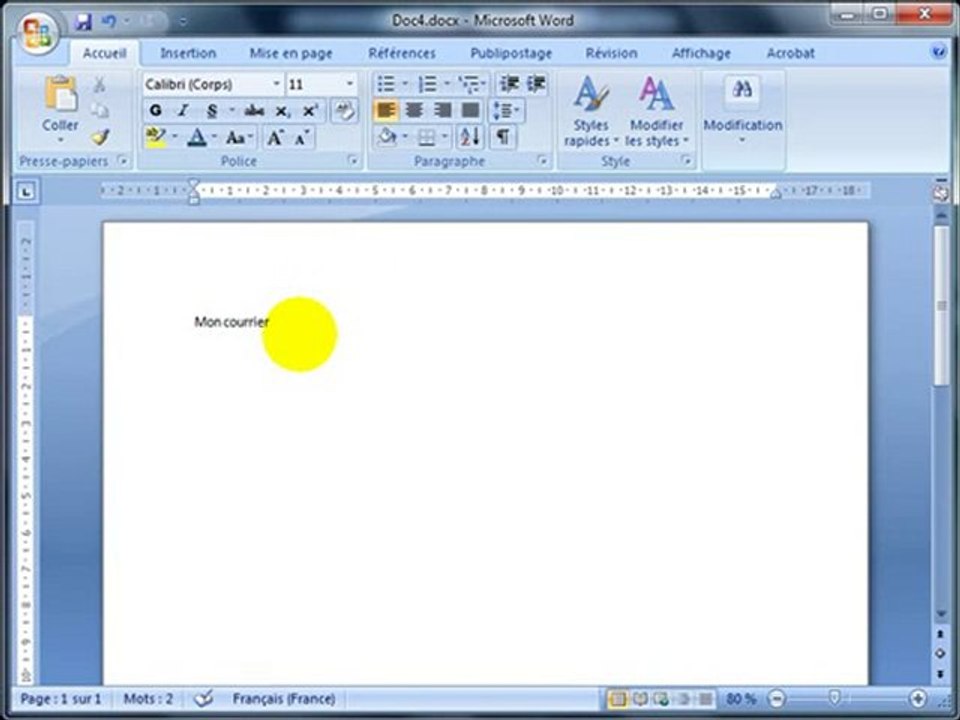This screenshot has height=720, width=960.
Task: Click the vertical scrollbar thumb
Action: 940,306
